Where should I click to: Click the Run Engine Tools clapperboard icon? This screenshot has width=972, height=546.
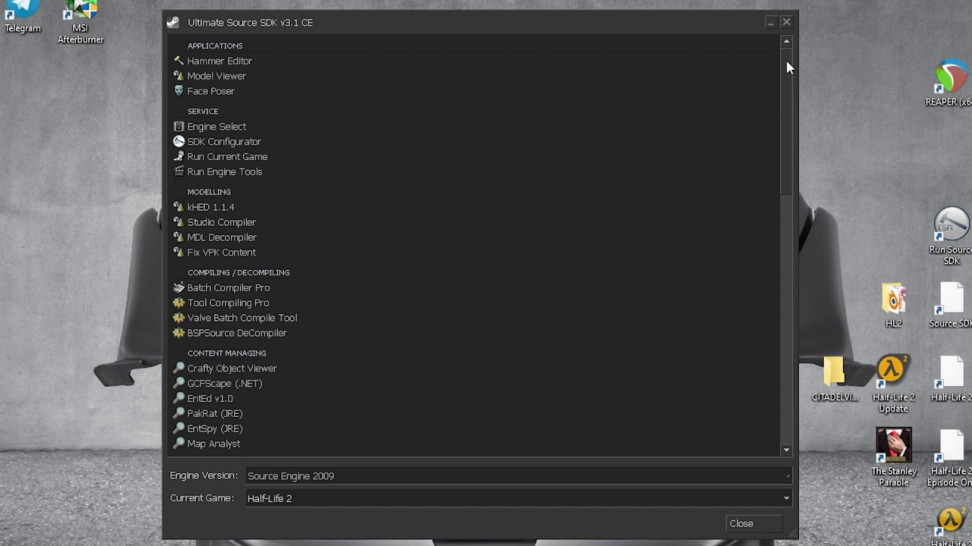coord(179,171)
